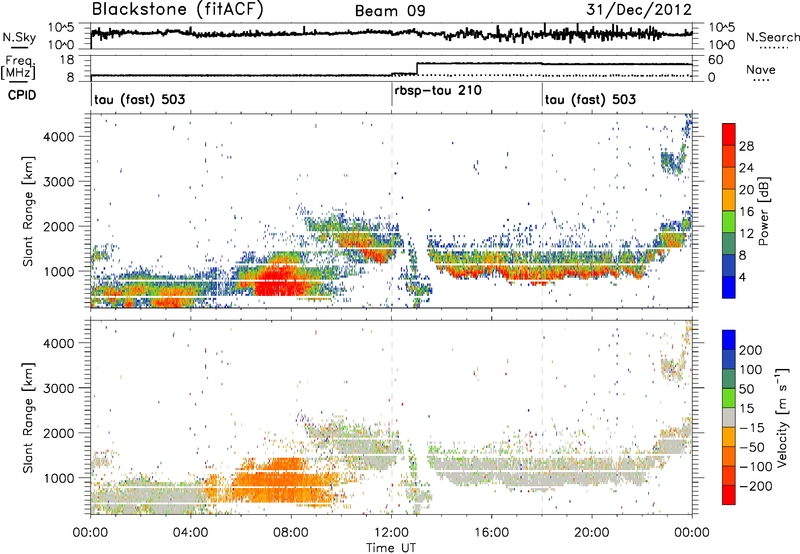Click the '04:00' time tick label
Screen dimensions: 800x554
(x=190, y=533)
